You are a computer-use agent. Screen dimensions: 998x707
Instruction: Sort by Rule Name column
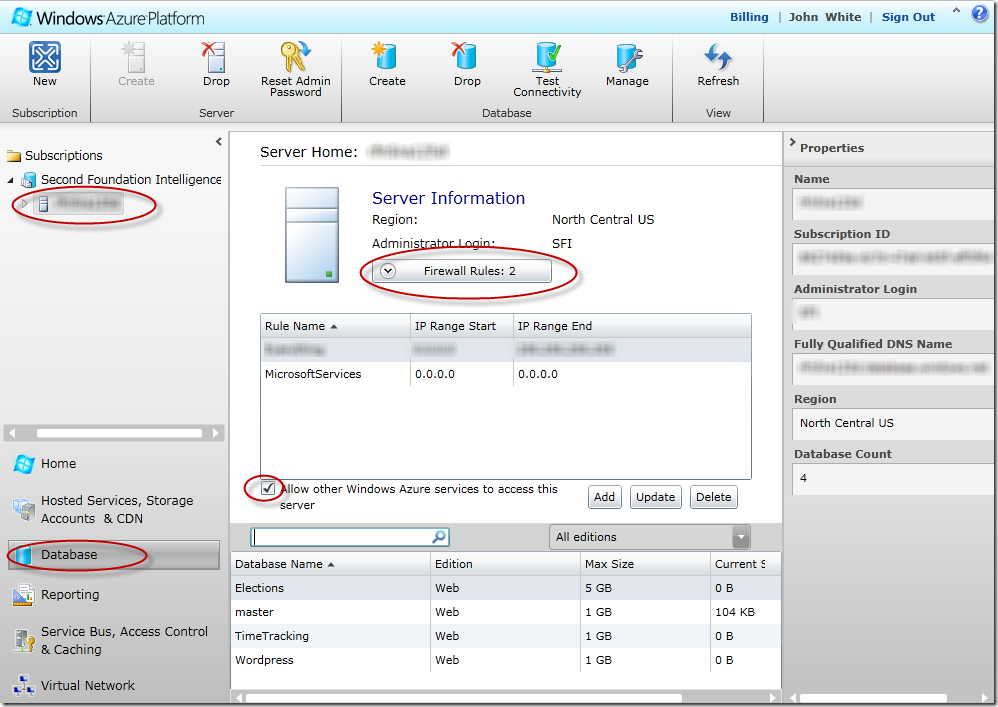(x=335, y=326)
